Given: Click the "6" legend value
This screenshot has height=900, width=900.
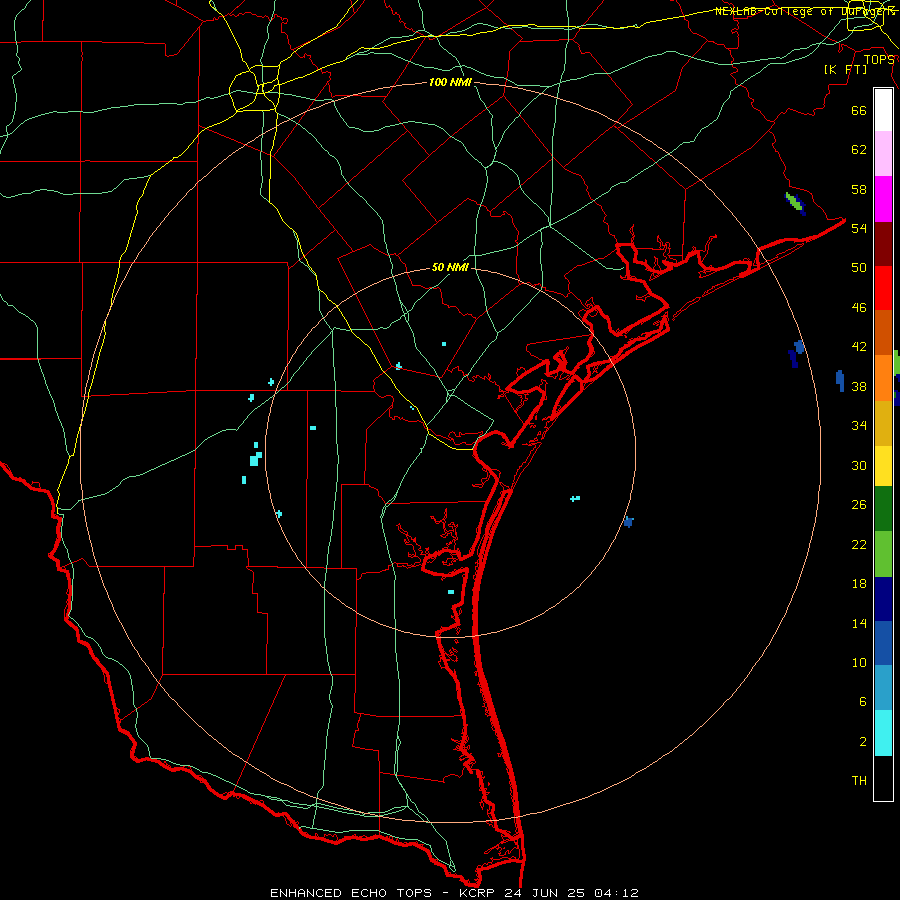Looking at the screenshot, I should pyautogui.click(x=862, y=702).
